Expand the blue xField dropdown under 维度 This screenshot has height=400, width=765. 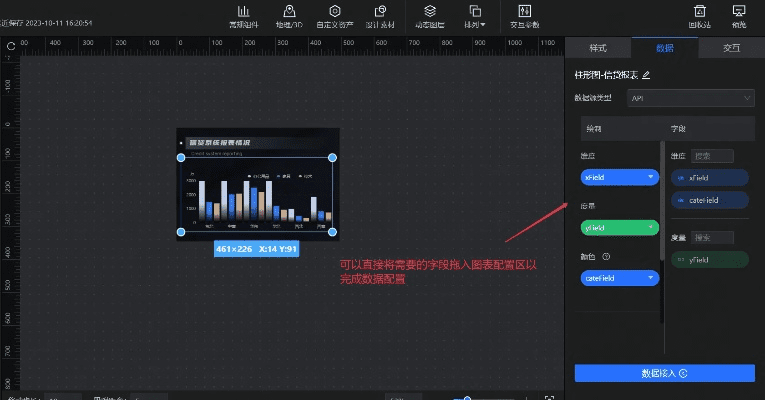coord(651,177)
